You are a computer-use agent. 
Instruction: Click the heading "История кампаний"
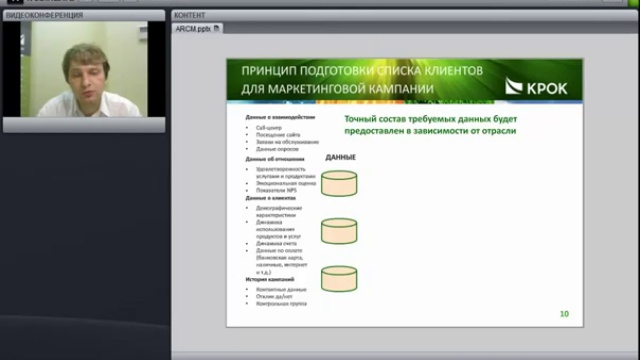tap(270, 280)
